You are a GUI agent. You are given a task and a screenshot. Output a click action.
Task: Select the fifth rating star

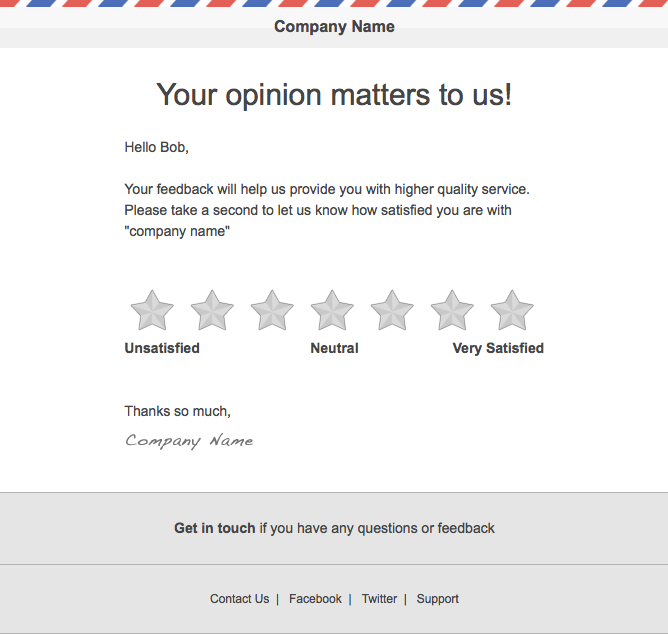[392, 310]
